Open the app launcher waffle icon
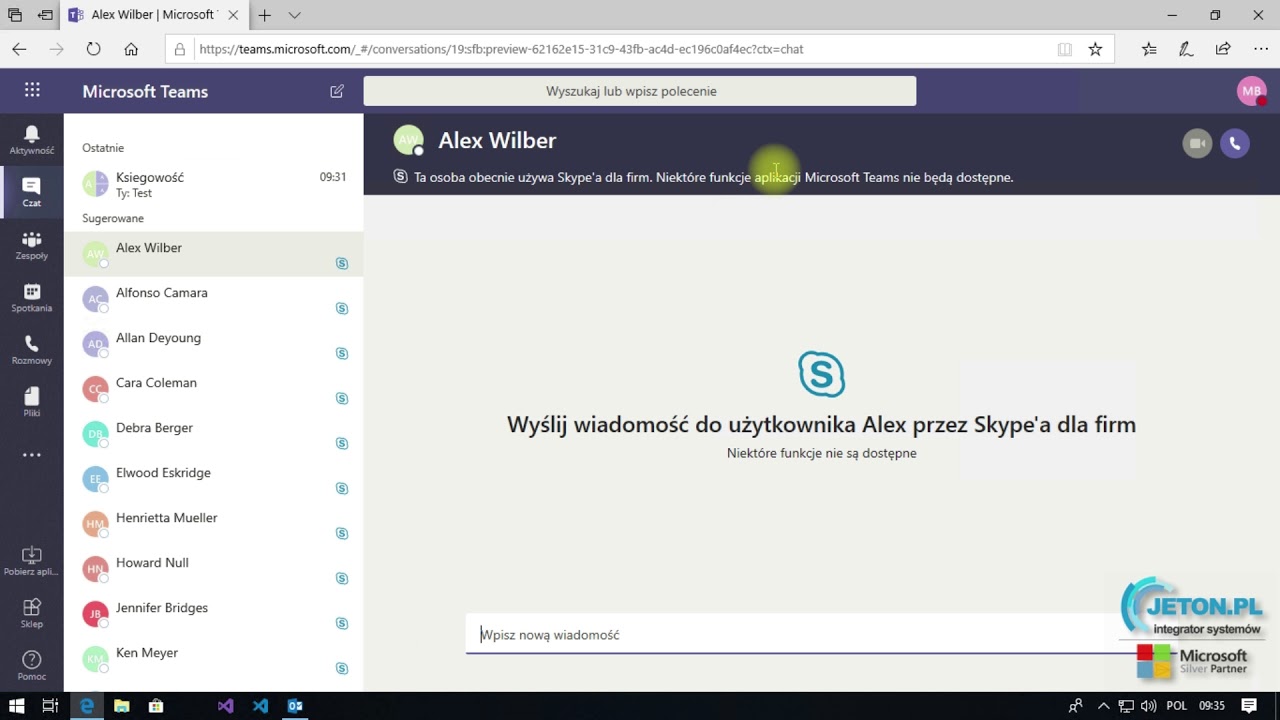This screenshot has height=720, width=1280. coord(32,90)
